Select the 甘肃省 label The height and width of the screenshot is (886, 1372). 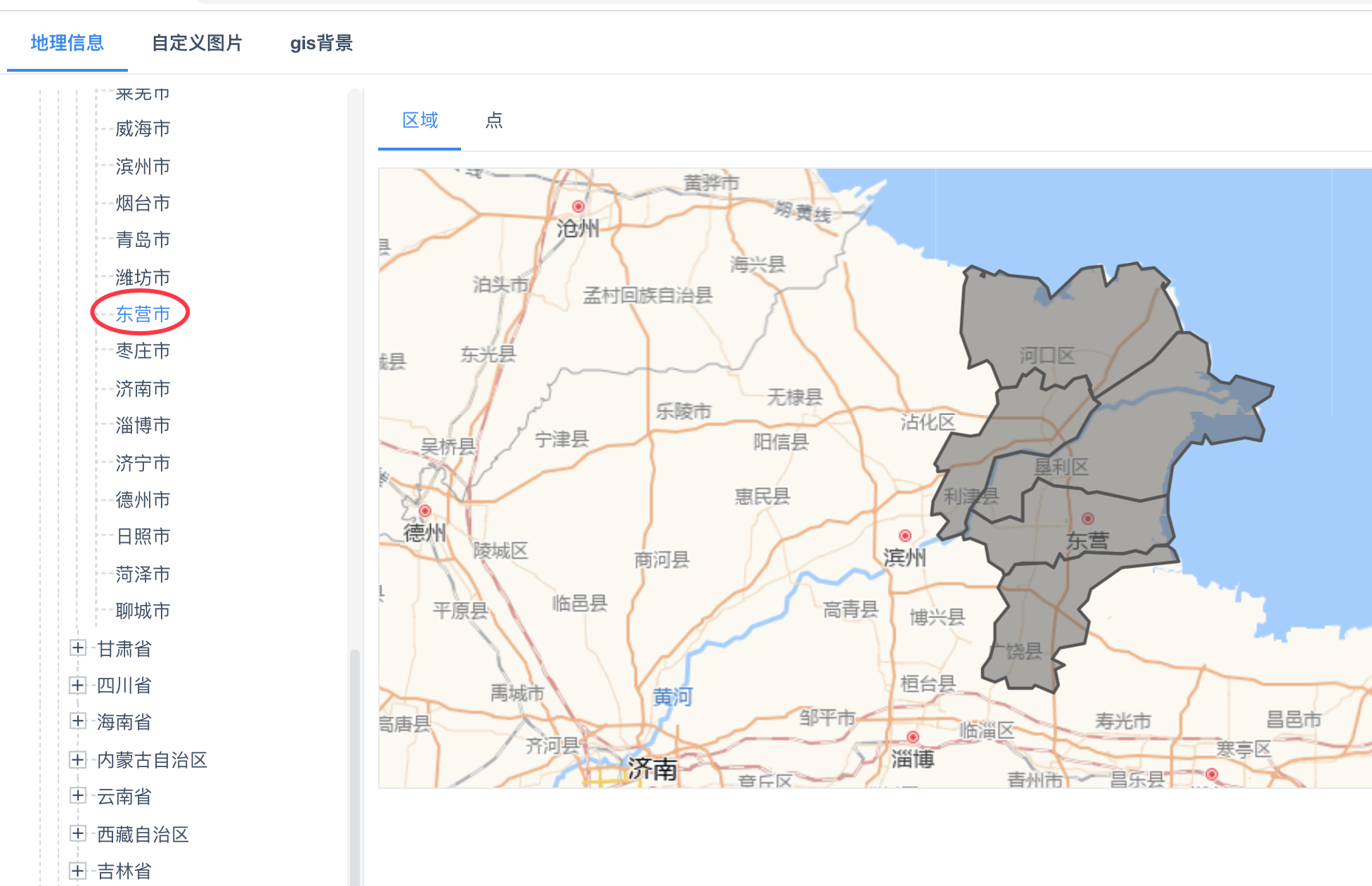coord(124,648)
